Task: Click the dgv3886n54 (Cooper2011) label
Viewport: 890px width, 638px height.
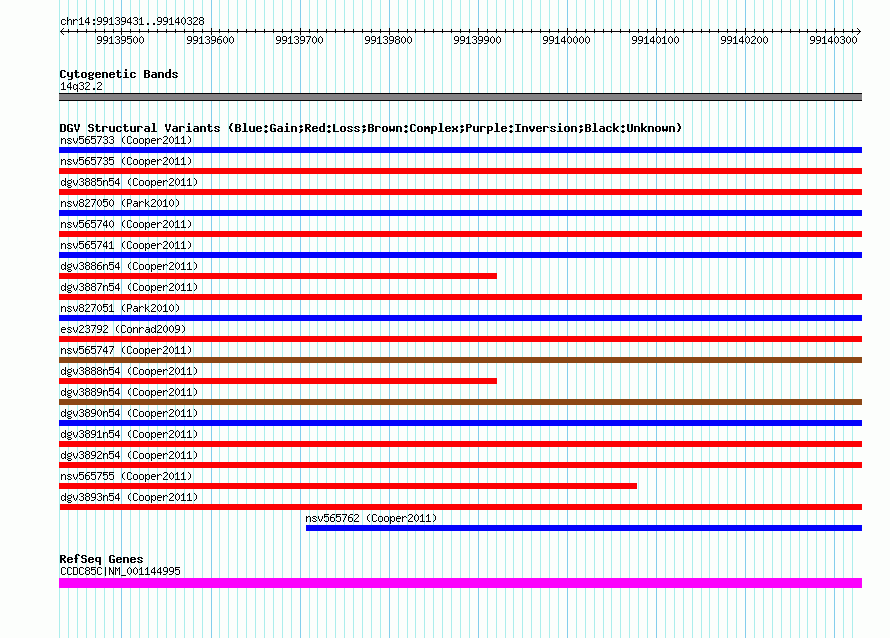Action: pyautogui.click(x=129, y=266)
